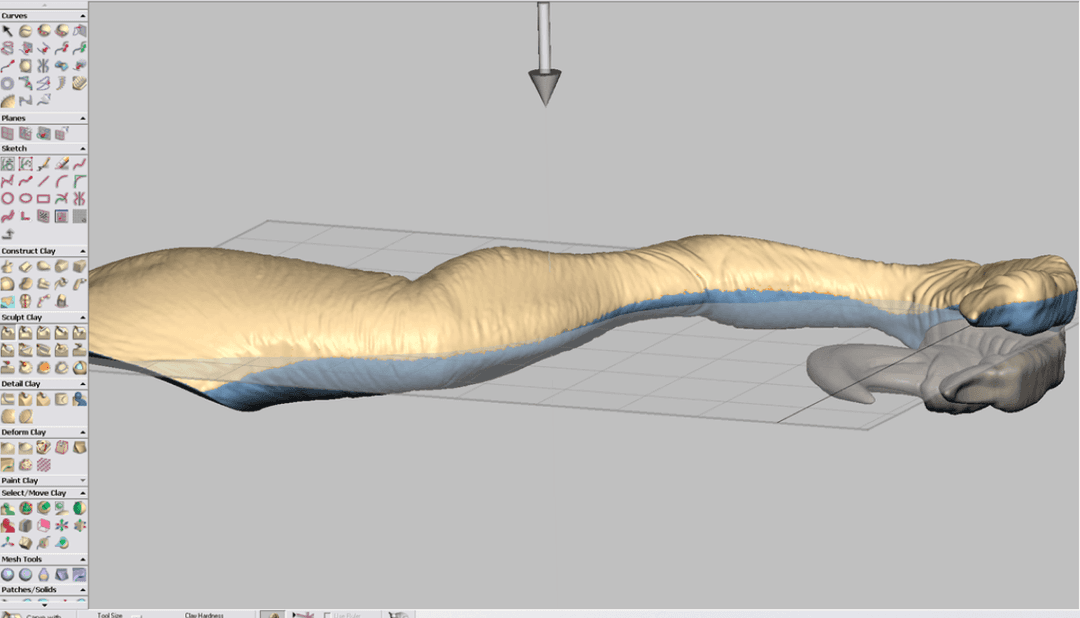This screenshot has height=618, width=1080.
Task: Select the N-shaped curve tool in Curves palette
Action: tap(26, 99)
